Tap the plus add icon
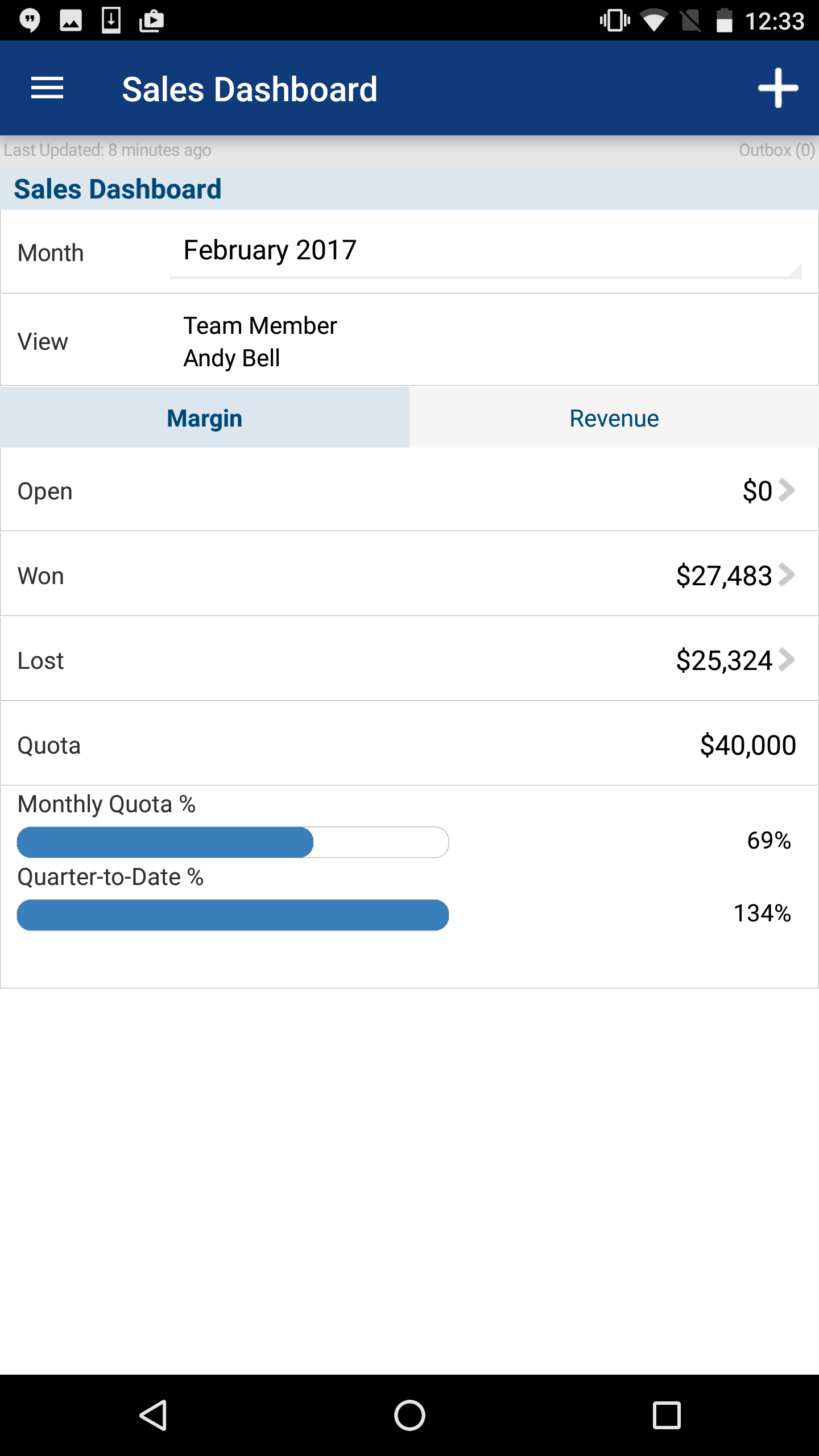The width and height of the screenshot is (819, 1456). point(778,88)
